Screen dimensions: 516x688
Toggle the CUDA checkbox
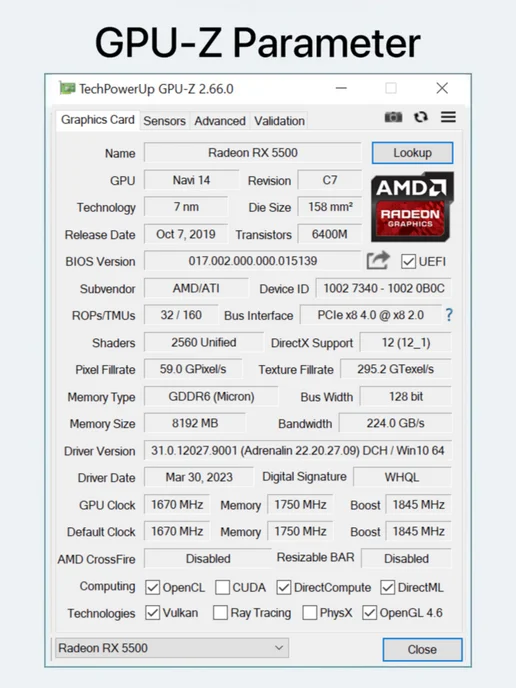(x=222, y=588)
